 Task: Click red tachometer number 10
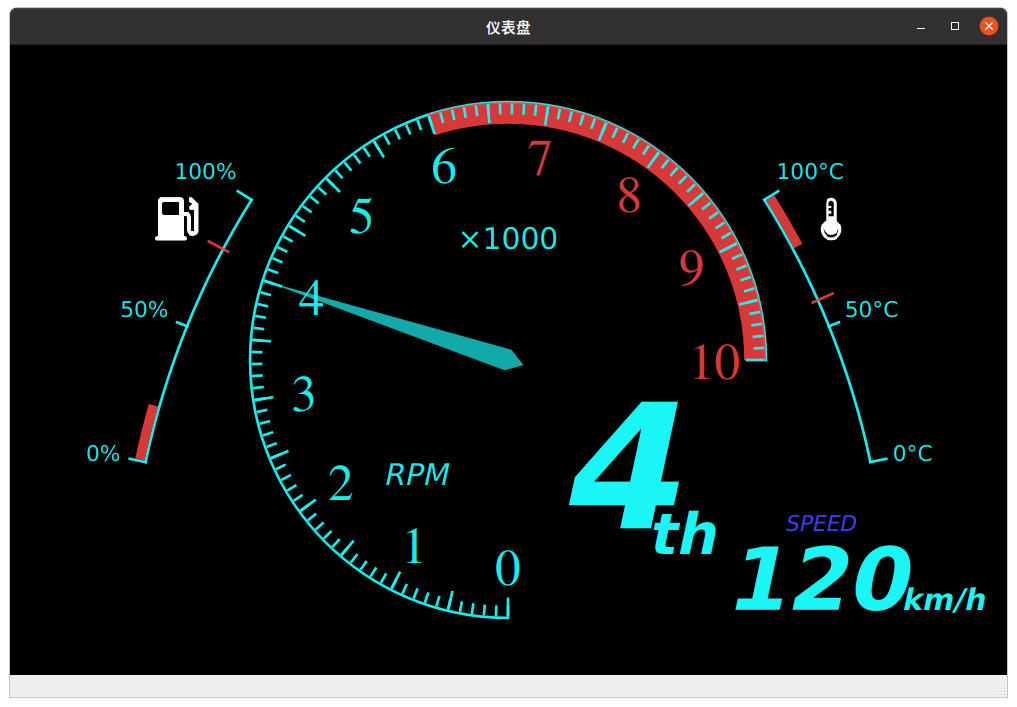click(716, 361)
